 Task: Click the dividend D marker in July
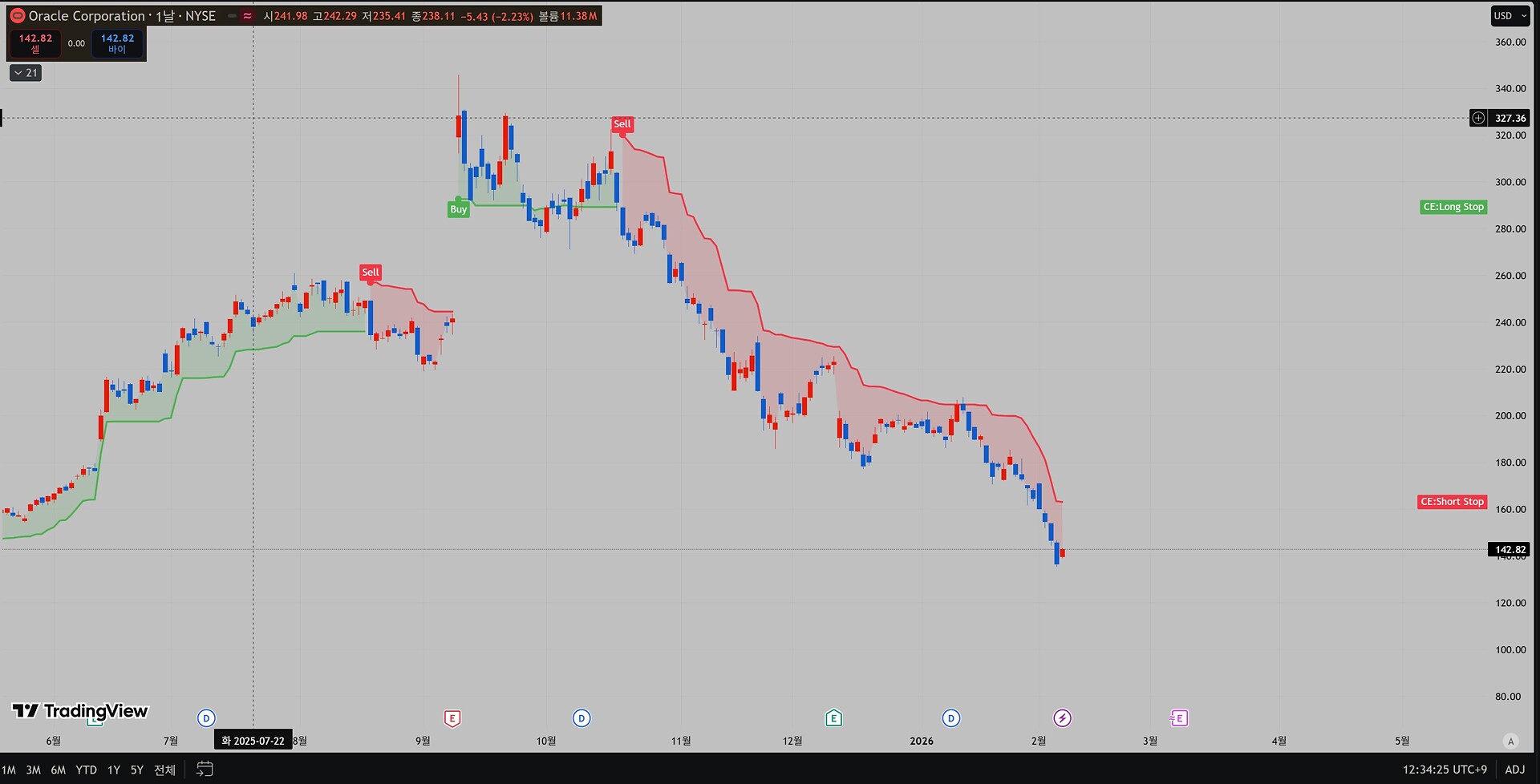click(206, 718)
